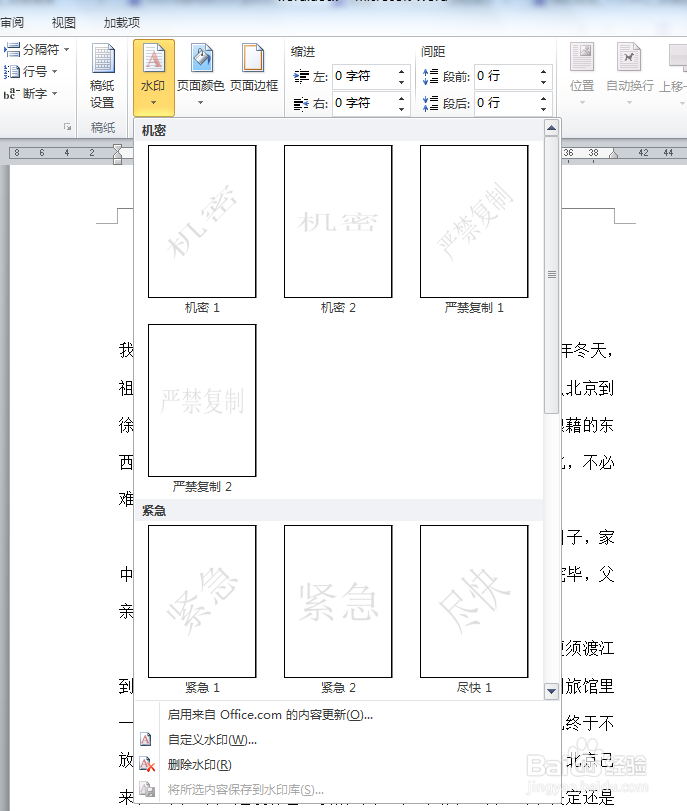Switch to the 视图 view tab
The height and width of the screenshot is (811, 687).
[64, 22]
